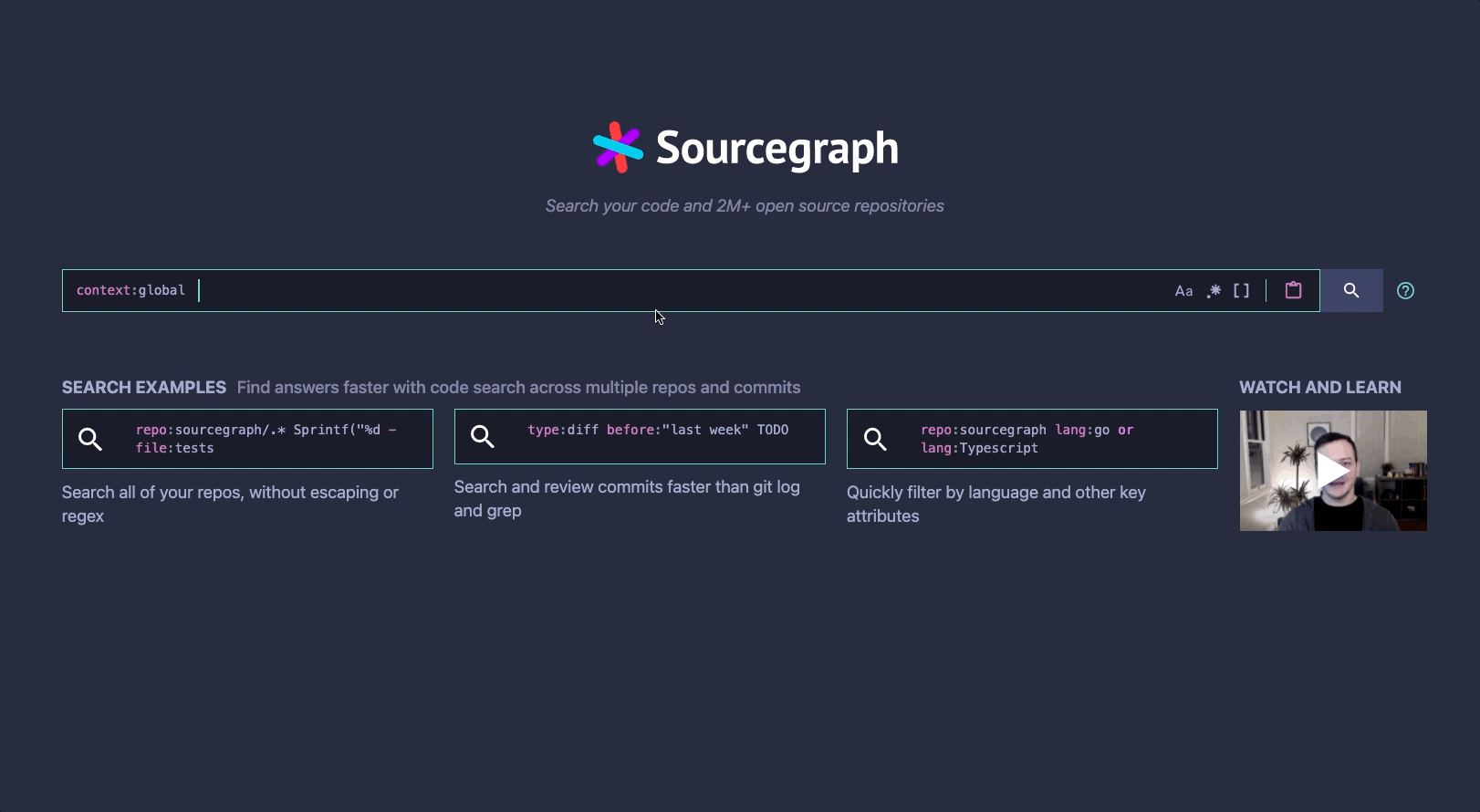
Task: Toggle regular expression asterisk button
Action: (1214, 291)
